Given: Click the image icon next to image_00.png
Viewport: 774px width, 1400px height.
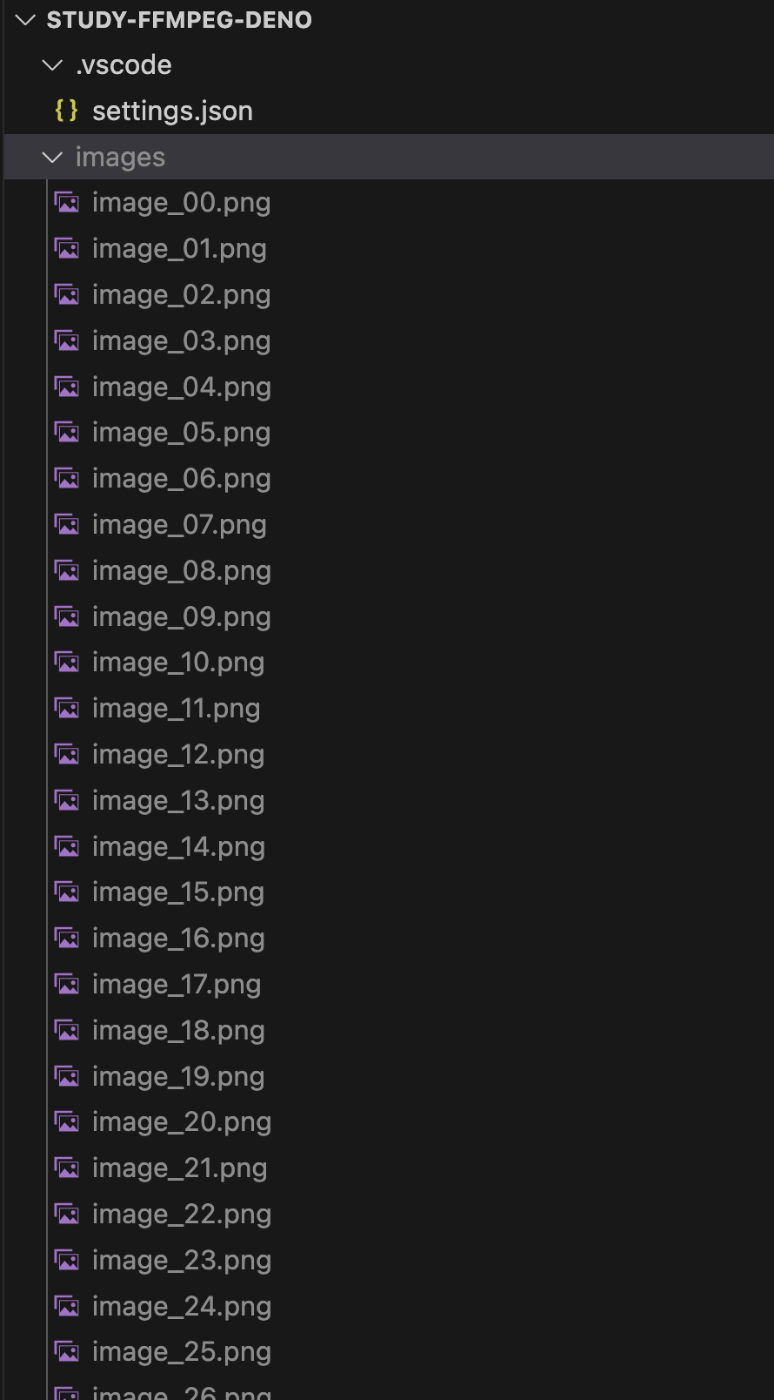Looking at the screenshot, I should (67, 203).
